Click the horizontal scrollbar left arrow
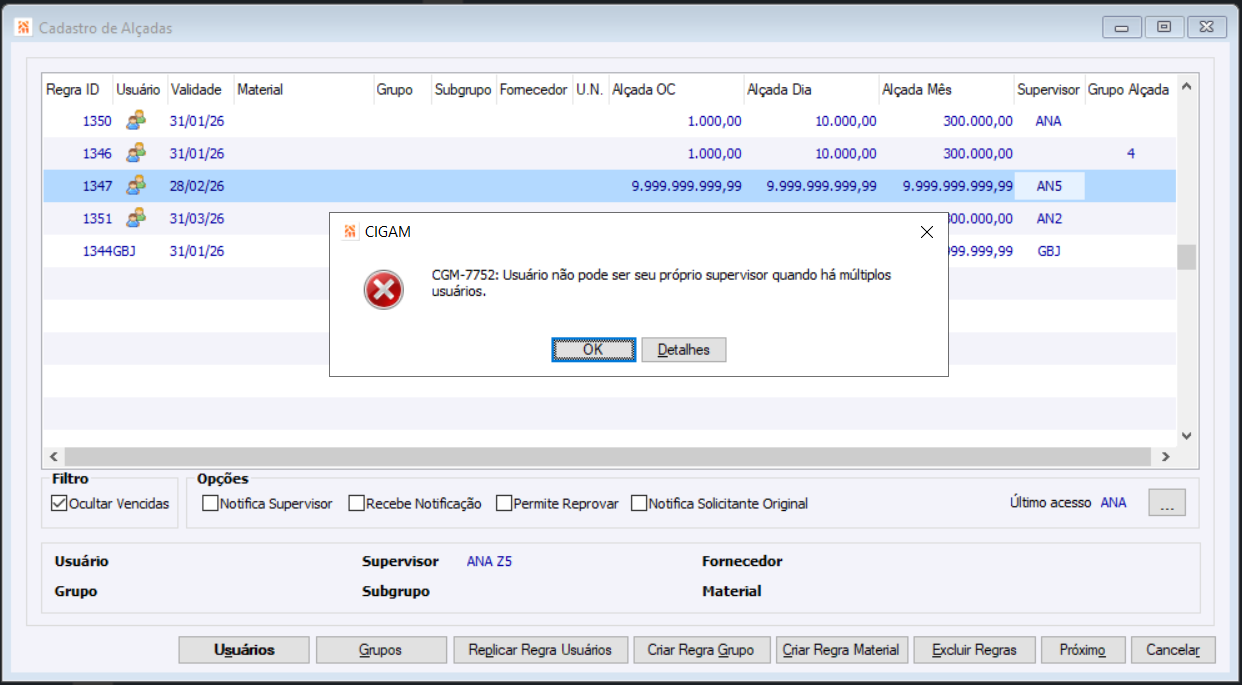The width and height of the screenshot is (1242, 685). [52, 456]
